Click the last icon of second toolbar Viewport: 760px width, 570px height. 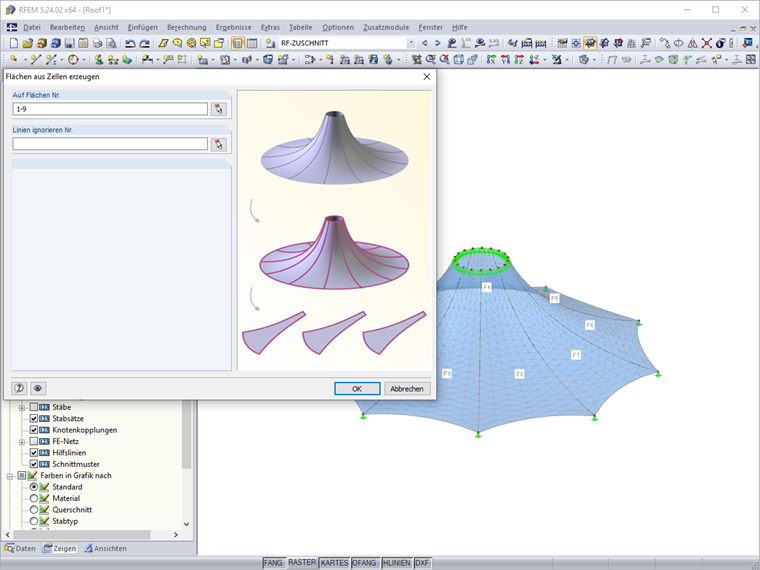coord(750,60)
